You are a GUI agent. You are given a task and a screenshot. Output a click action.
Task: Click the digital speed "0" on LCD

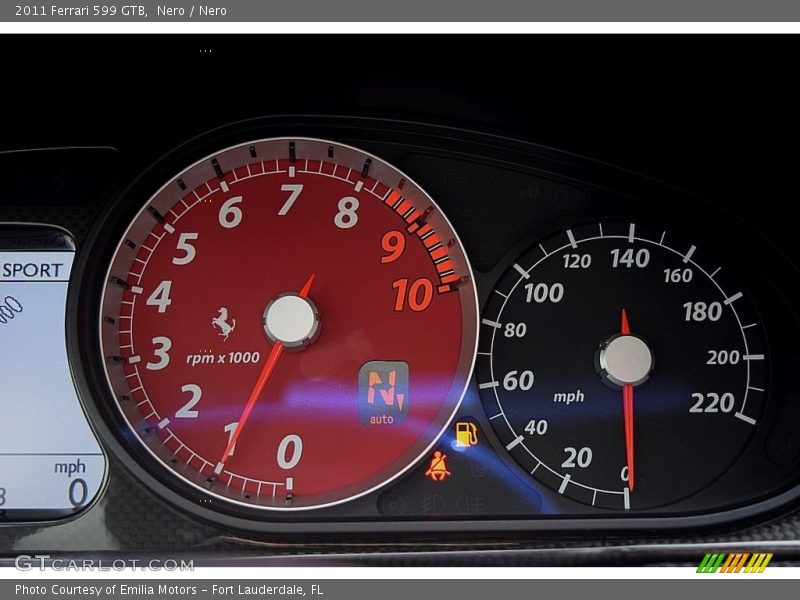(78, 493)
